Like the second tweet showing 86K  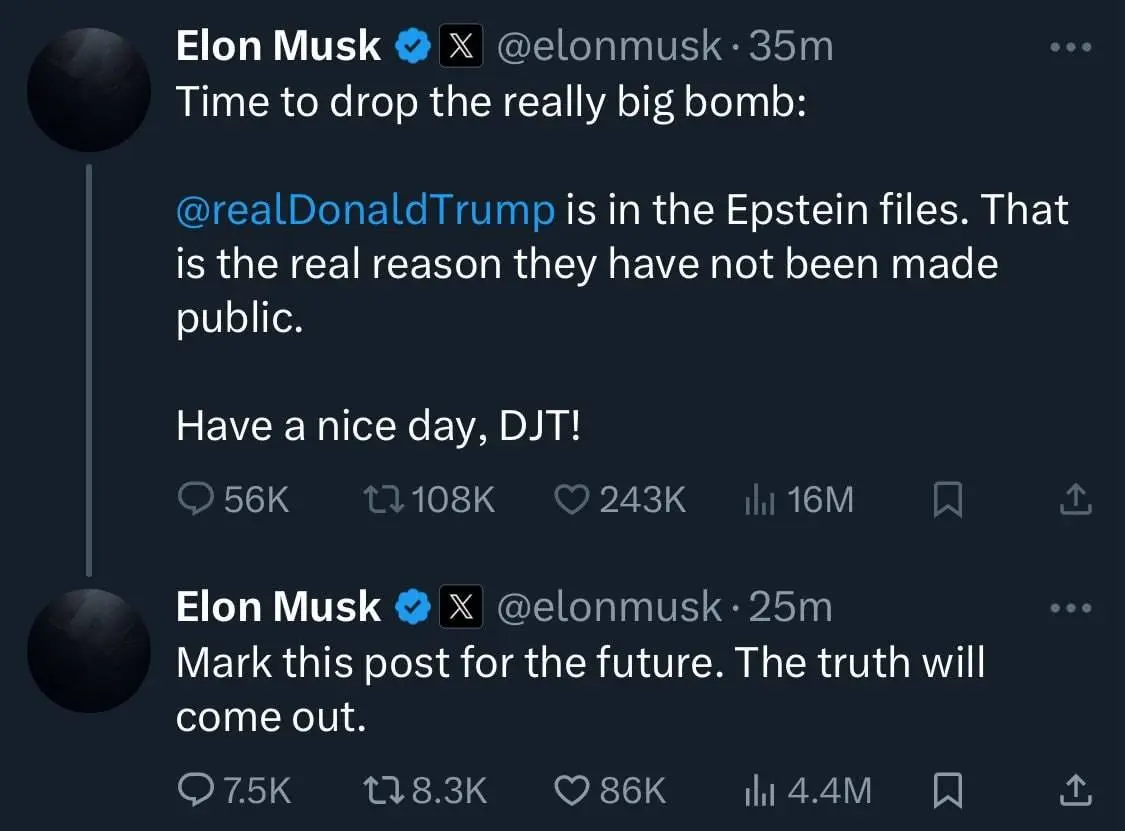[x=571, y=790]
